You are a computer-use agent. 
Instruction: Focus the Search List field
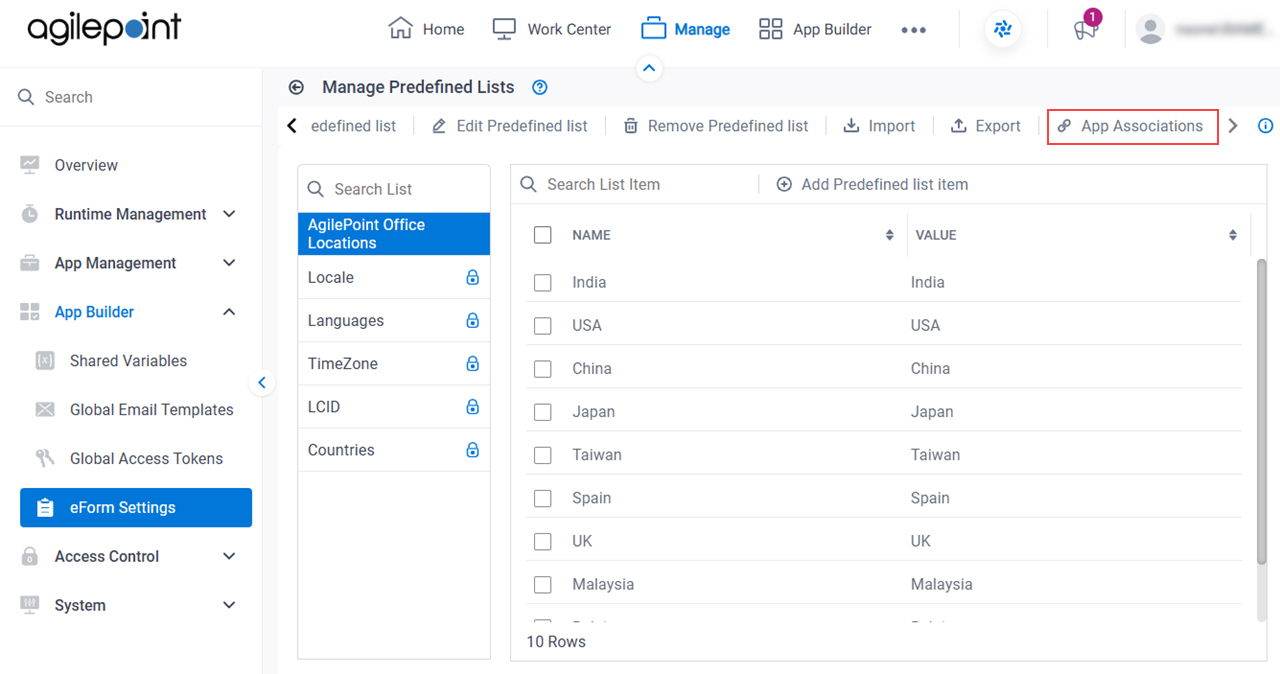(394, 189)
